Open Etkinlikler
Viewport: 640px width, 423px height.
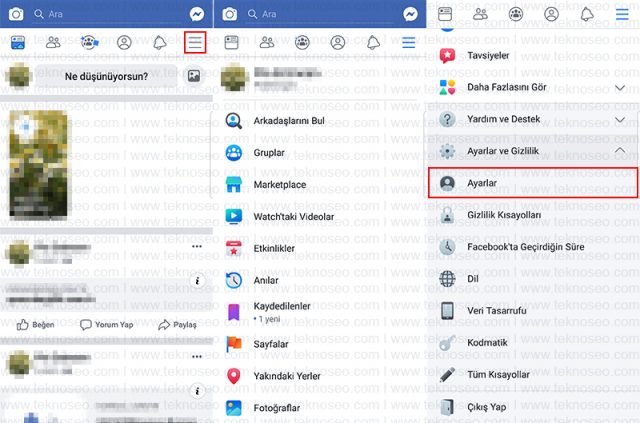tap(319, 248)
